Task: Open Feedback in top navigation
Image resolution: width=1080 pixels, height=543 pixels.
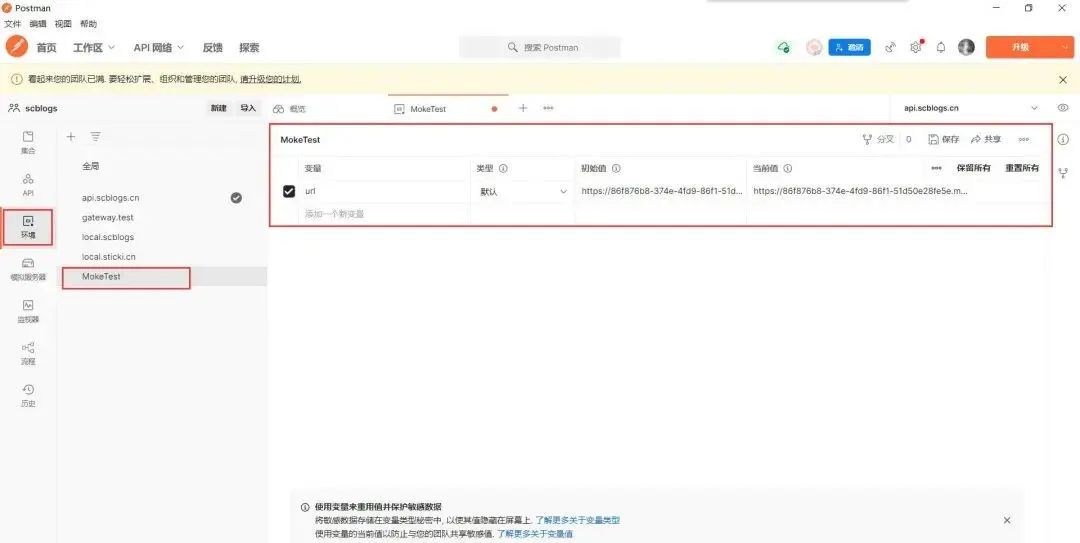Action: (213, 48)
